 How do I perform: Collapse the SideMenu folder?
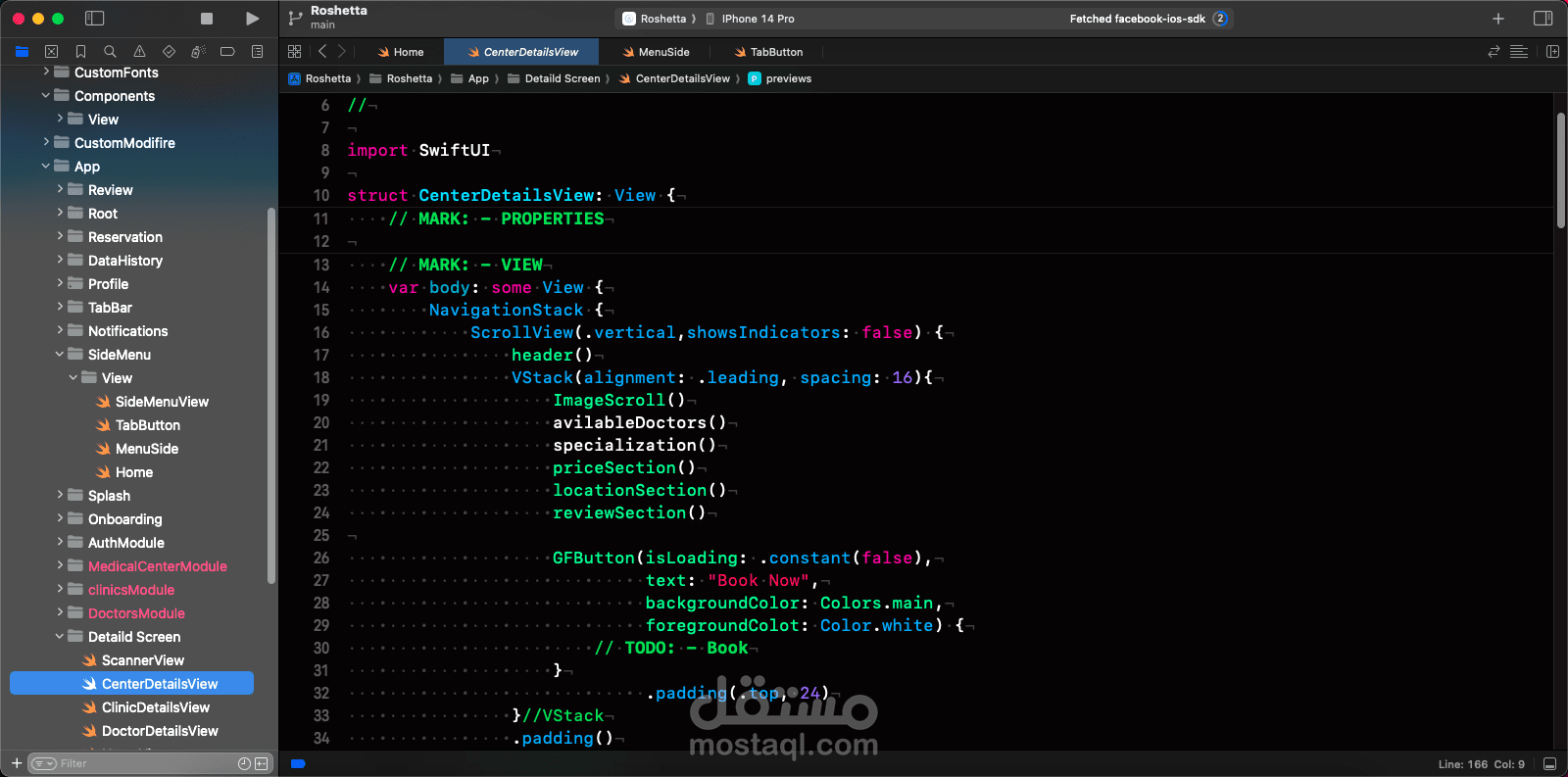[x=60, y=354]
